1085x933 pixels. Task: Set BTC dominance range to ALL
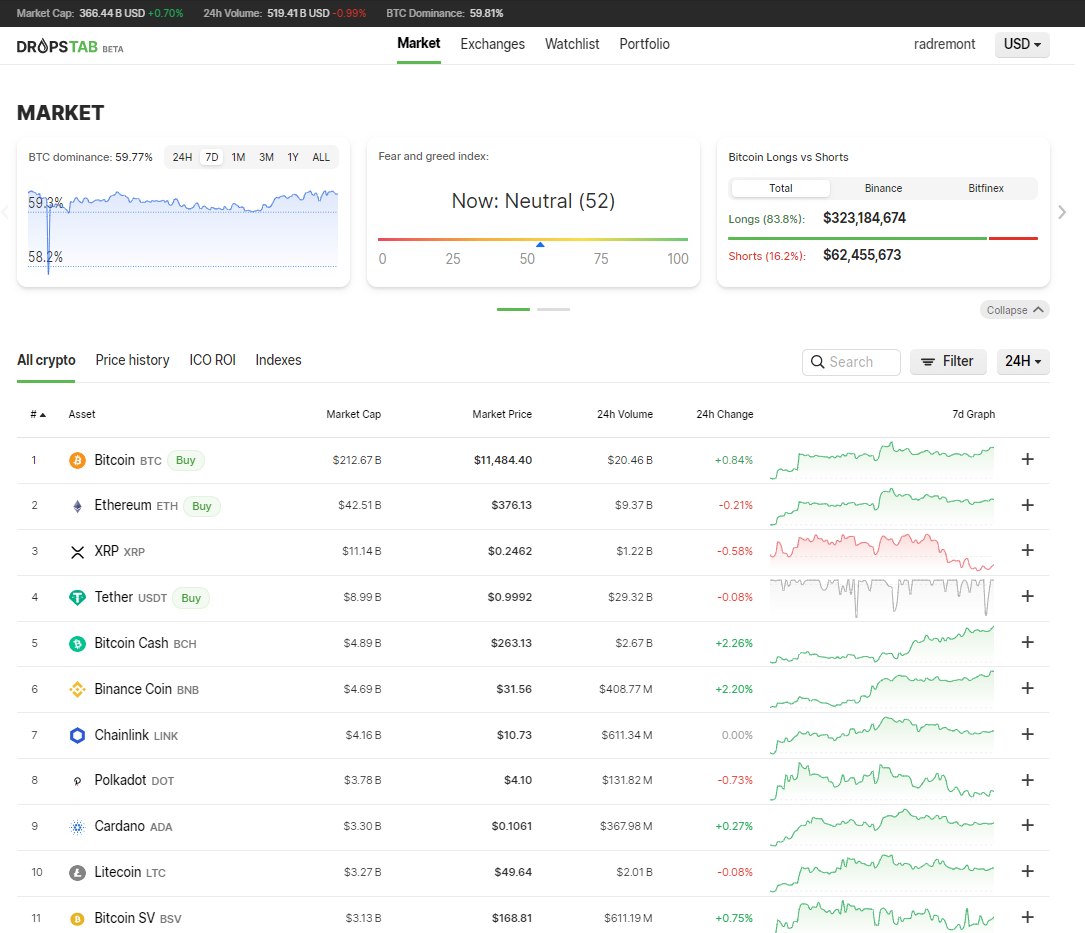pyautogui.click(x=321, y=157)
